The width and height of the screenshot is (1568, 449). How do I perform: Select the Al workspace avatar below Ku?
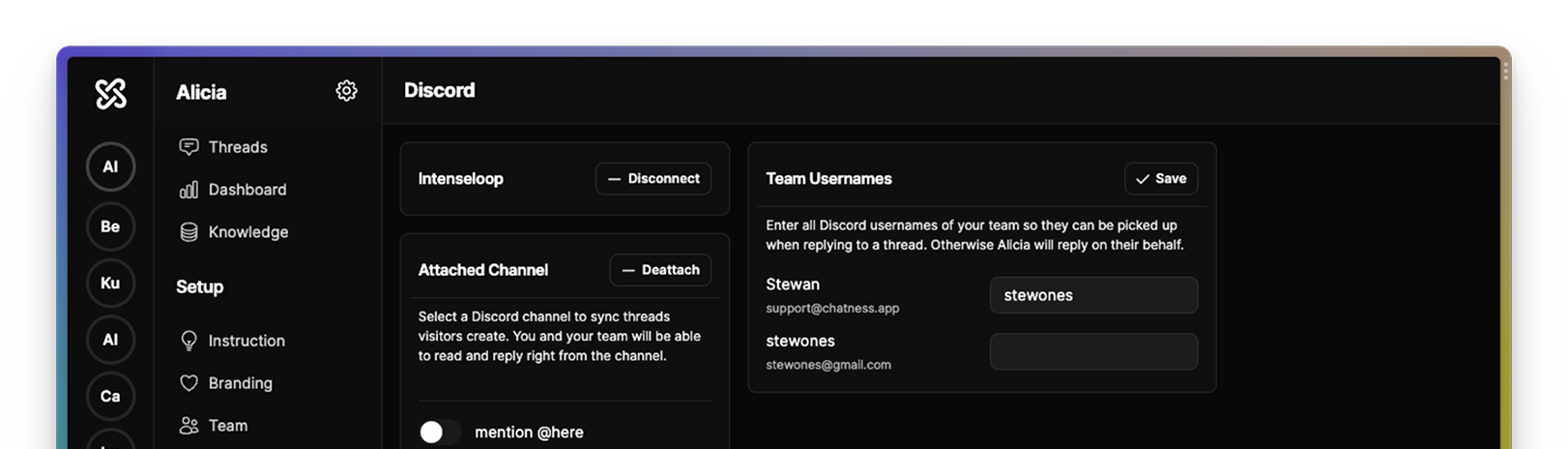[110, 340]
